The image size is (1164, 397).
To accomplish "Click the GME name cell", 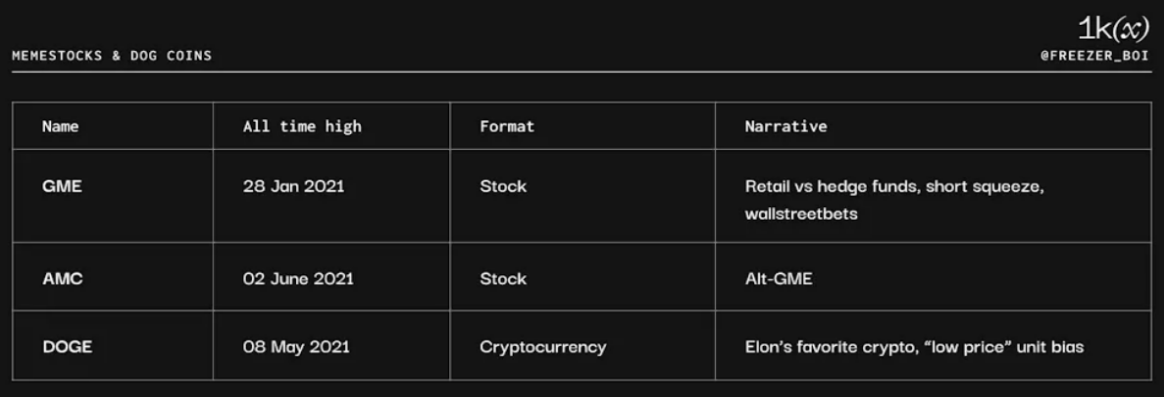I will 62,186.
